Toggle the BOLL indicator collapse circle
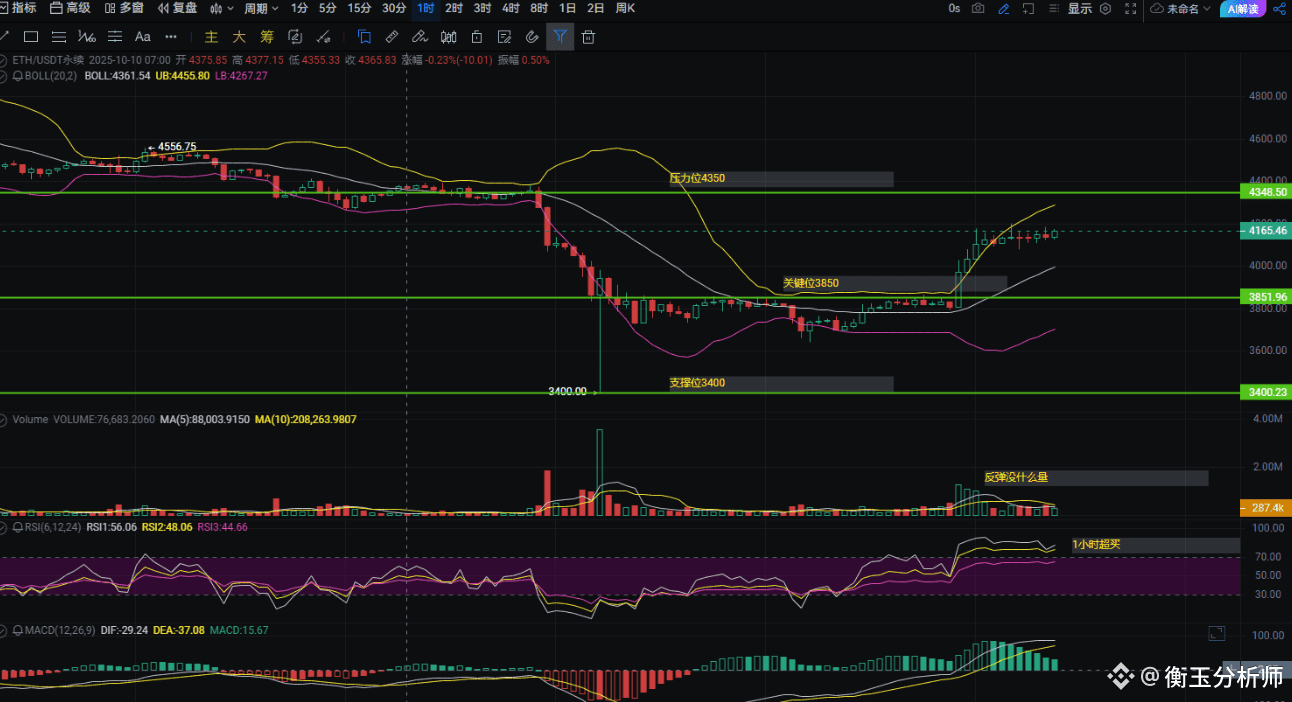The height and width of the screenshot is (702, 1292). 5,75
